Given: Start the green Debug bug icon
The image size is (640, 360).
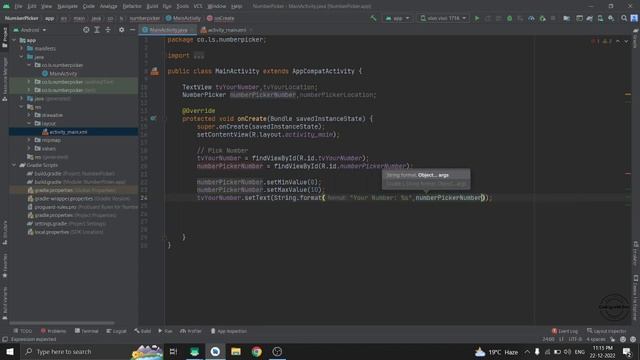Looking at the screenshot, I should [509, 18].
